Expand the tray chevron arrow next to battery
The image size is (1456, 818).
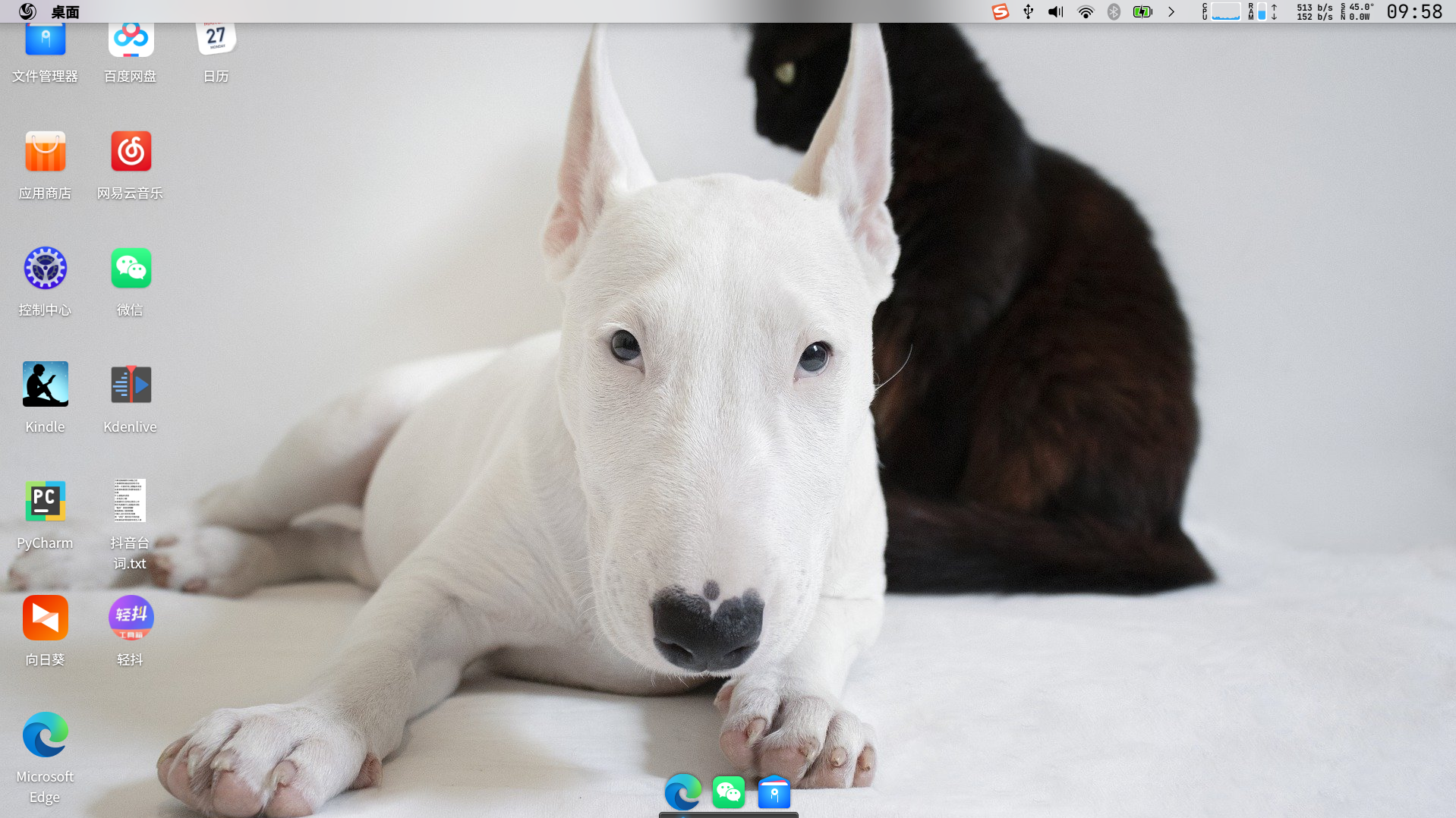pyautogui.click(x=1171, y=11)
